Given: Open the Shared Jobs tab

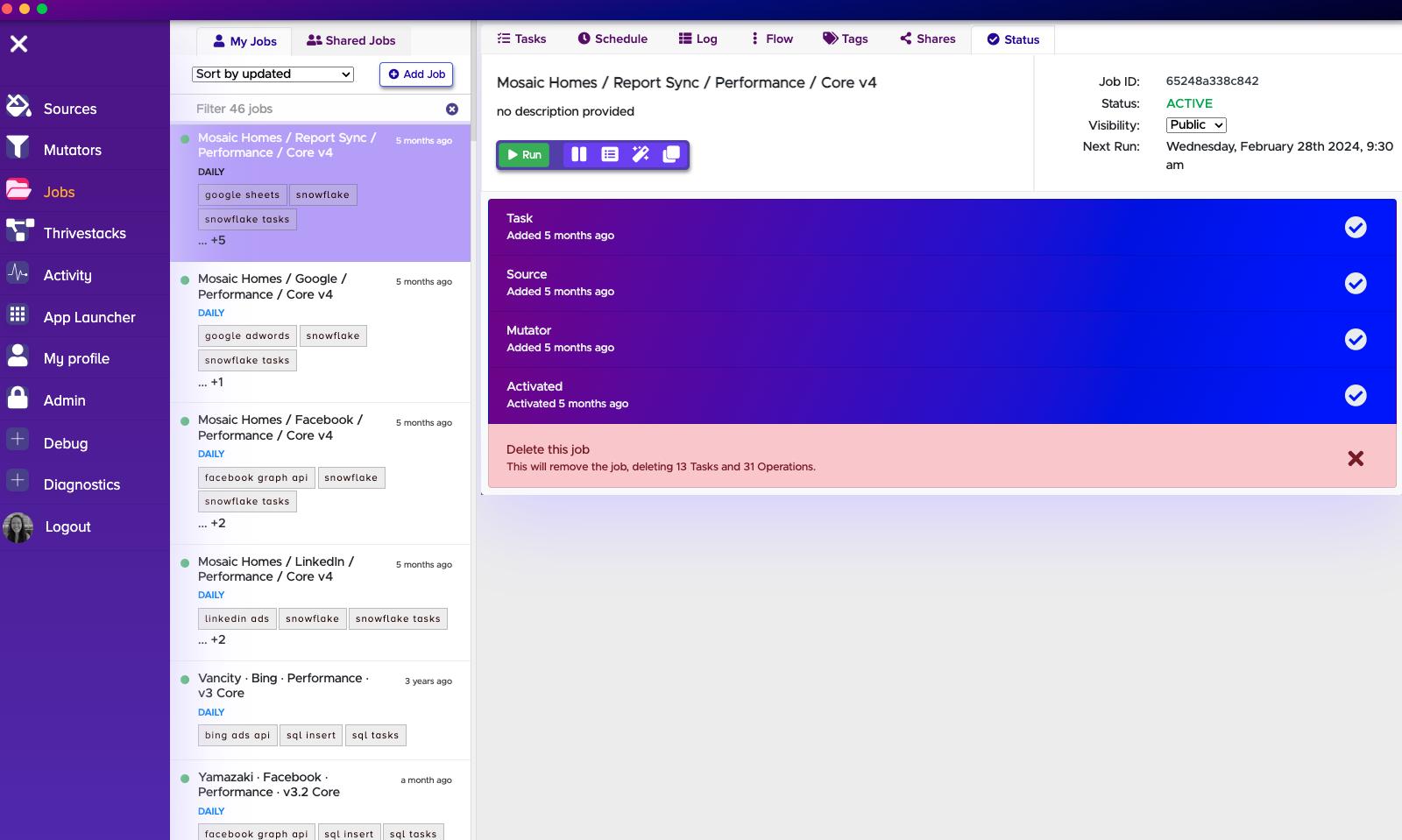Looking at the screenshot, I should pos(350,41).
